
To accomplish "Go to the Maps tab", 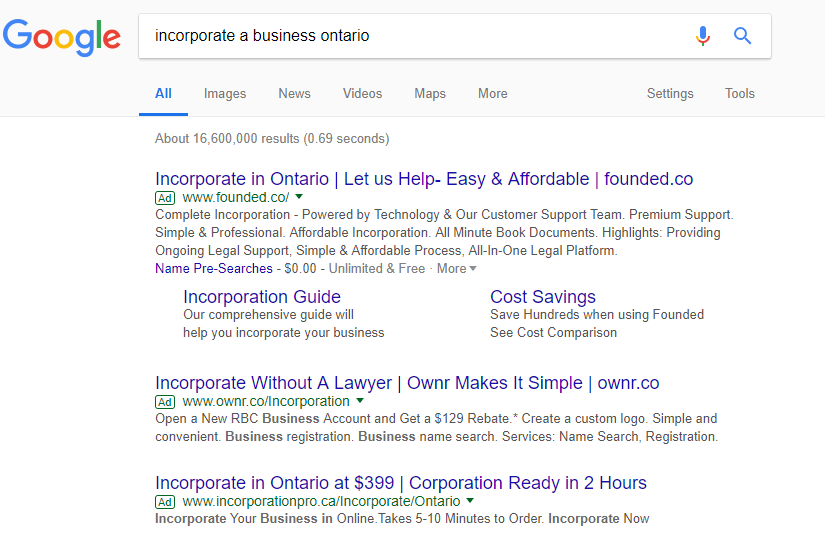I will click(430, 94).
